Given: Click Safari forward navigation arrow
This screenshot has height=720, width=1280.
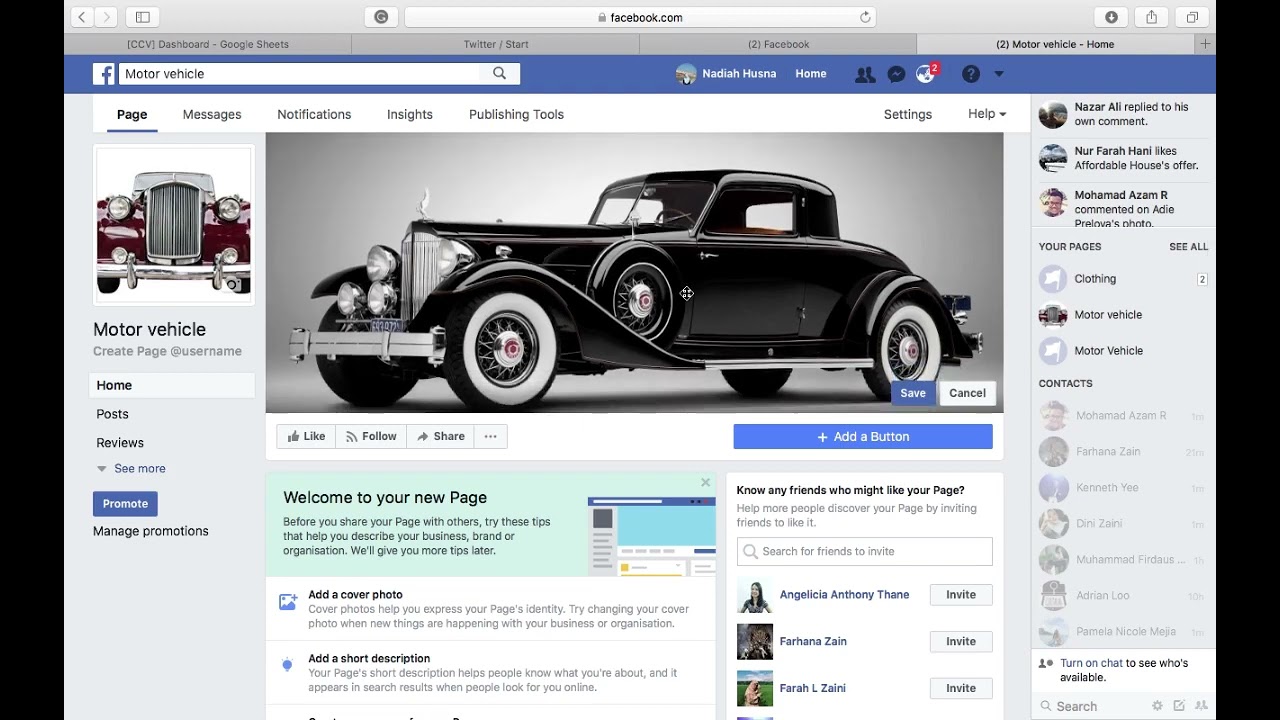Looking at the screenshot, I should [x=106, y=17].
